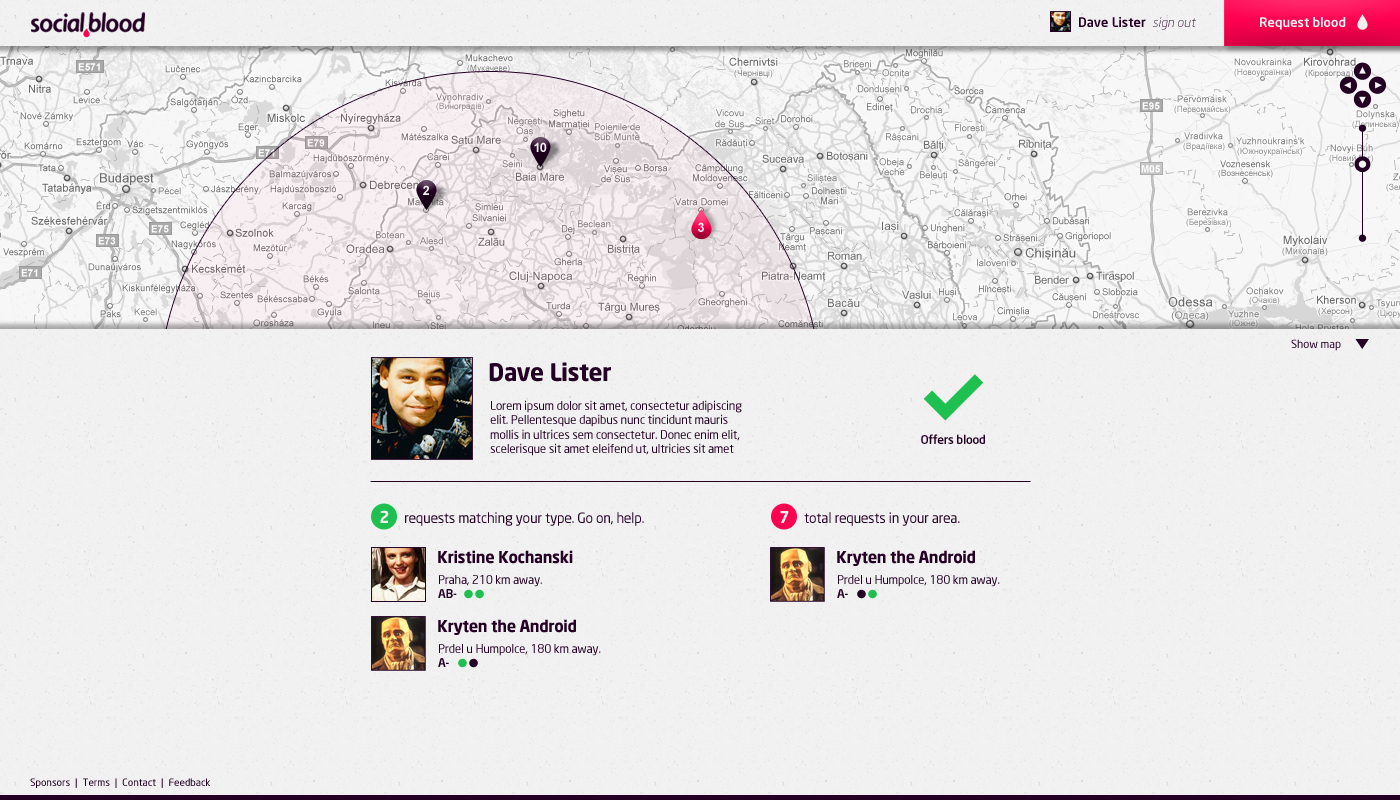Click top end dot of zoom slider
The width and height of the screenshot is (1400, 800).
[x=1362, y=128]
